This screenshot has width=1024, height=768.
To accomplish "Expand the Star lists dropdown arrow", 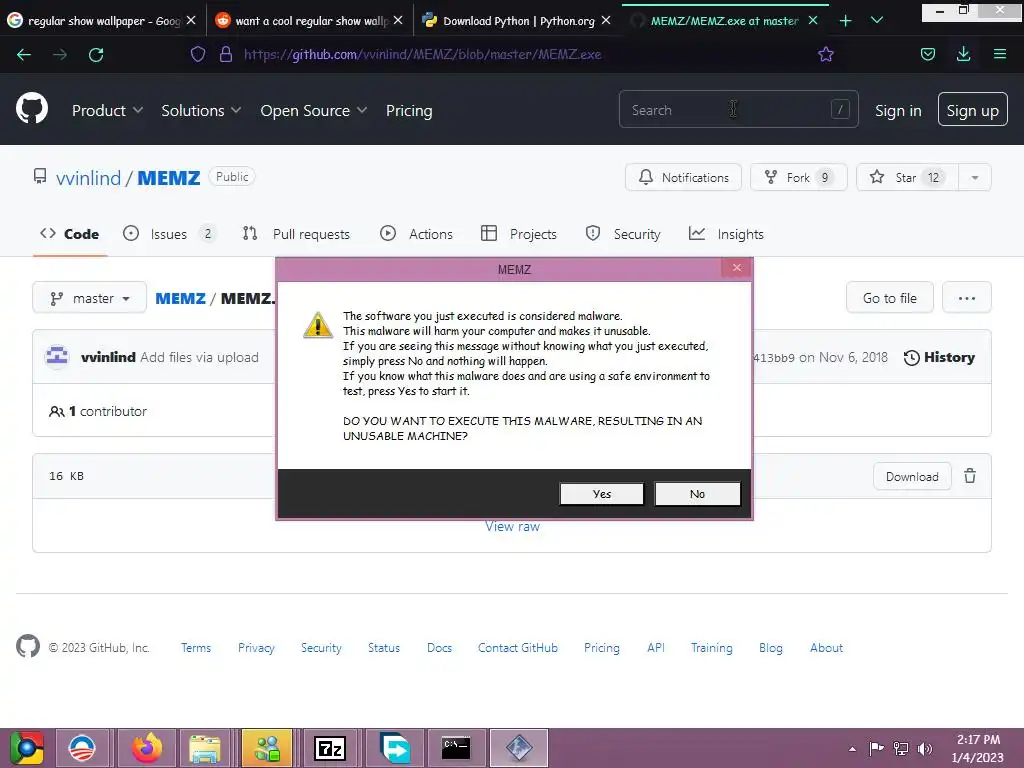I will 974,178.
